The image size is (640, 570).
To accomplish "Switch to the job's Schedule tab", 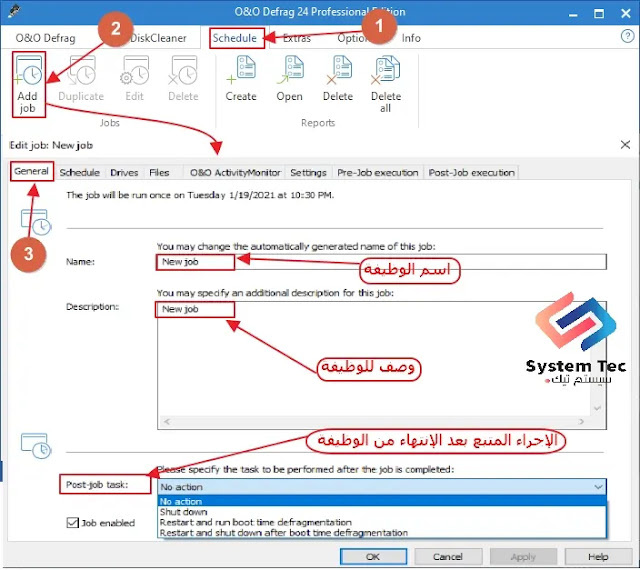I will [80, 173].
